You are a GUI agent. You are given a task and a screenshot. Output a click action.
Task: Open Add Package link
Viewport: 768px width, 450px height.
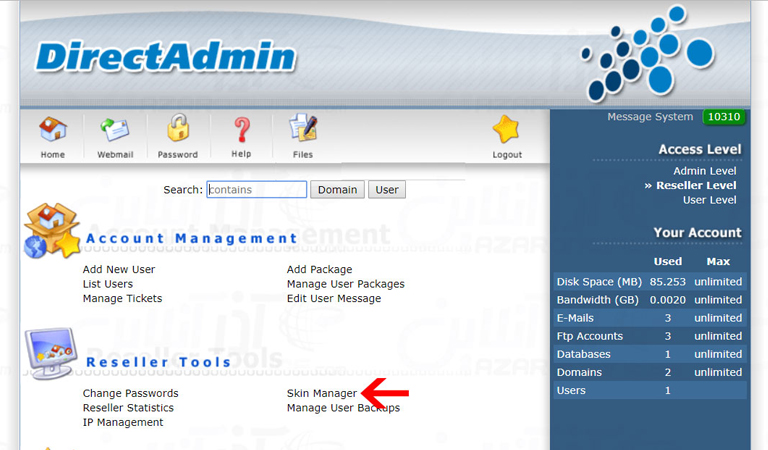pos(319,269)
